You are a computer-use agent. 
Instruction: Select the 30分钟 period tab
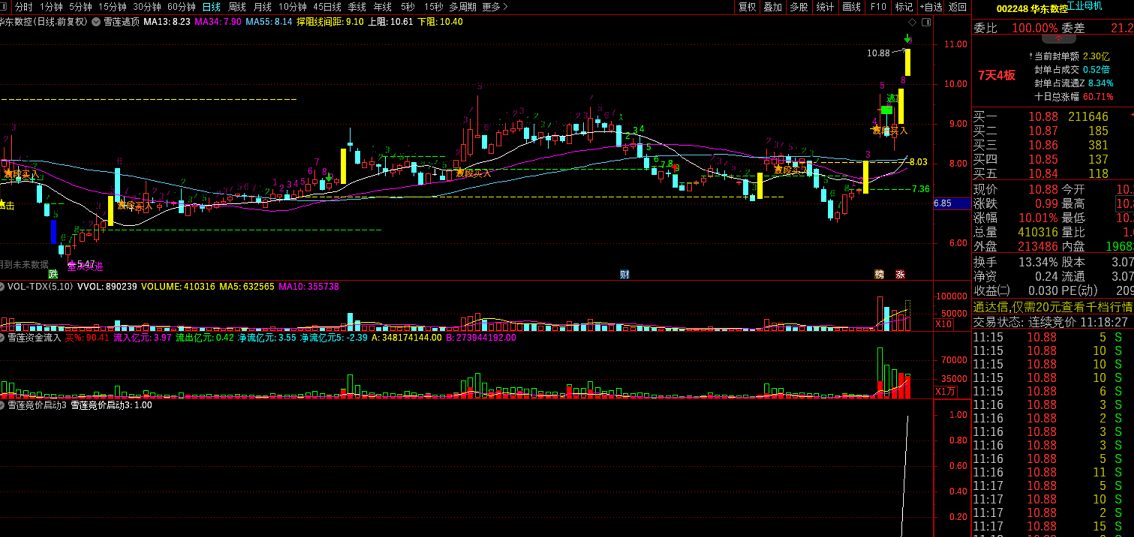[146, 7]
